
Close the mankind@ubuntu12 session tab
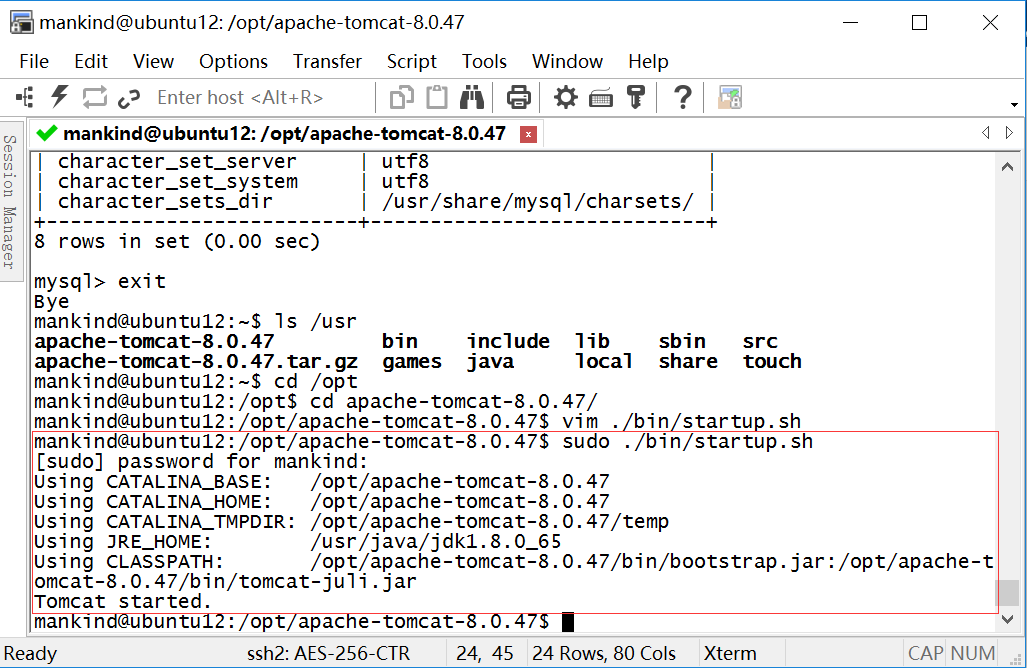point(528,134)
